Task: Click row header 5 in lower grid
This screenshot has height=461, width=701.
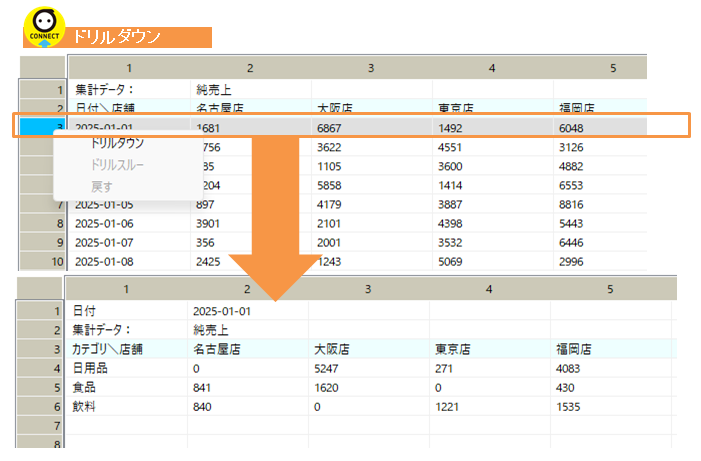Action: tap(40, 388)
